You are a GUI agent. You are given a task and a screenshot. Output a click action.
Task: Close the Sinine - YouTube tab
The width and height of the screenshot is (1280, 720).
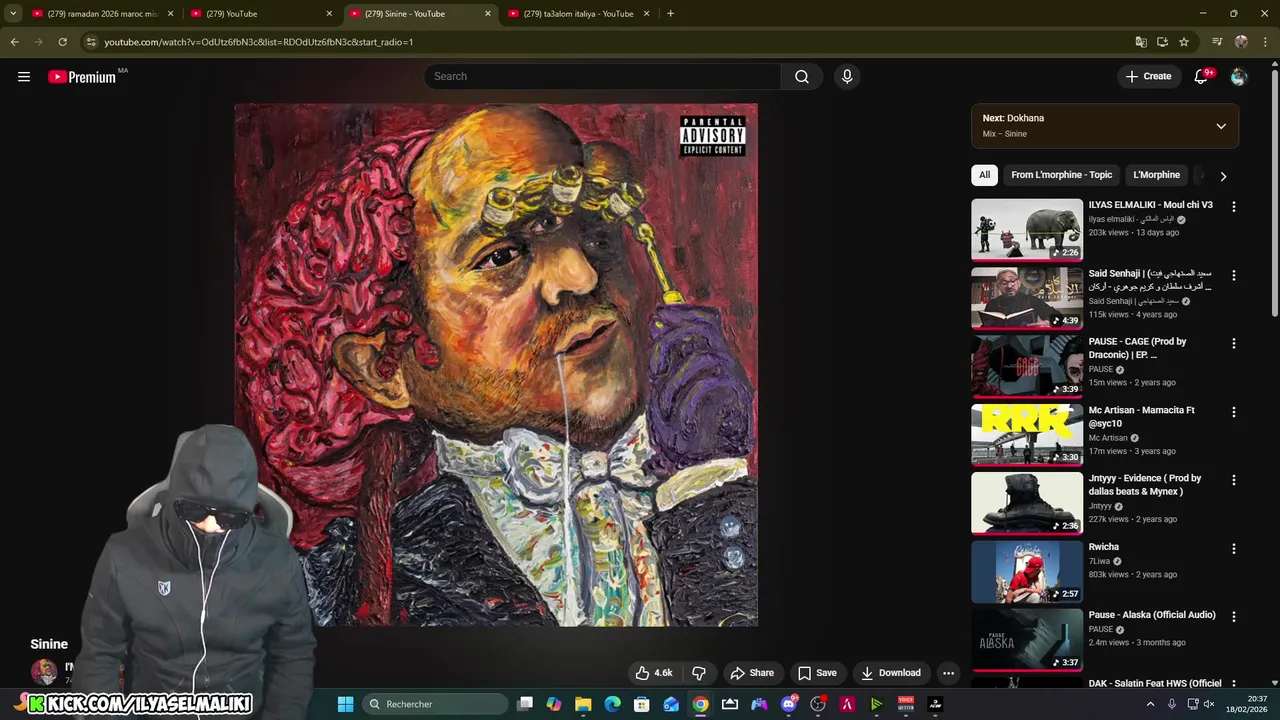pos(488,14)
